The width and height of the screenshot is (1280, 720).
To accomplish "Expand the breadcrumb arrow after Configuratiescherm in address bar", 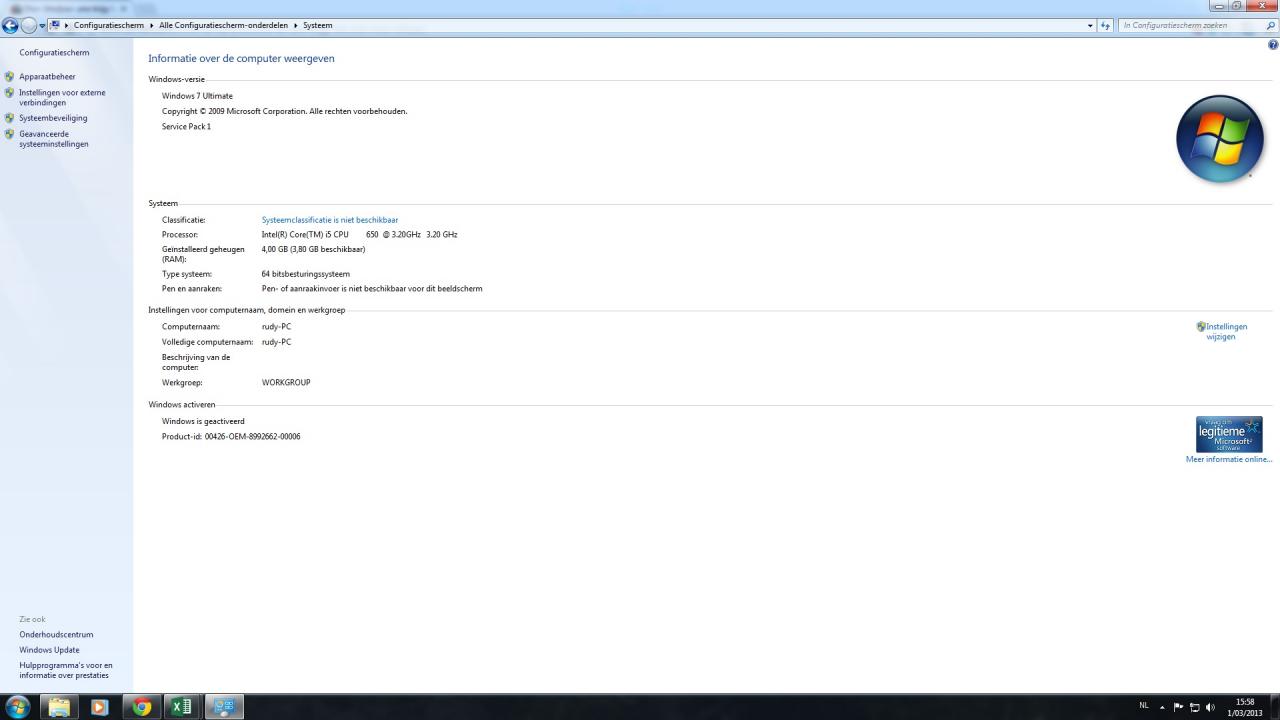I will (152, 25).
